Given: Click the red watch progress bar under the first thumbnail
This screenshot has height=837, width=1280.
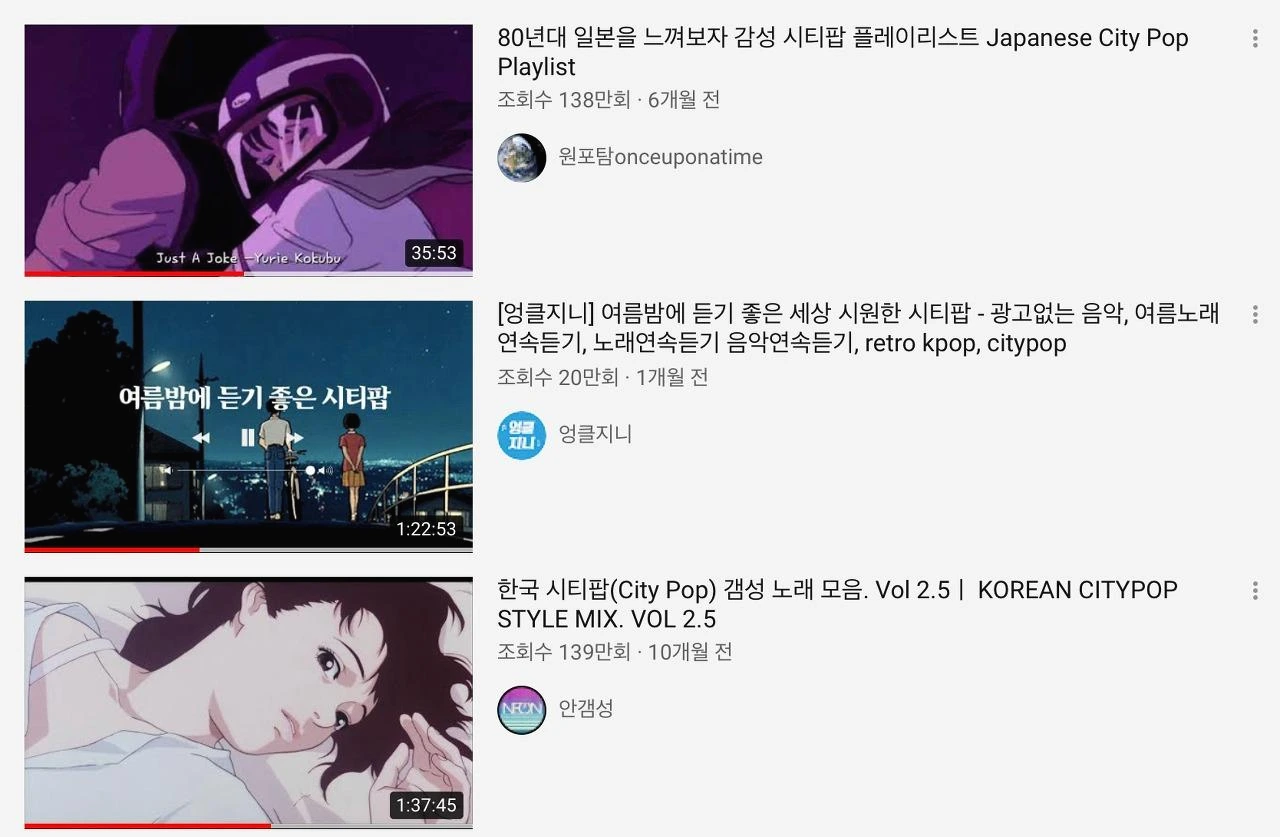Looking at the screenshot, I should [134, 273].
